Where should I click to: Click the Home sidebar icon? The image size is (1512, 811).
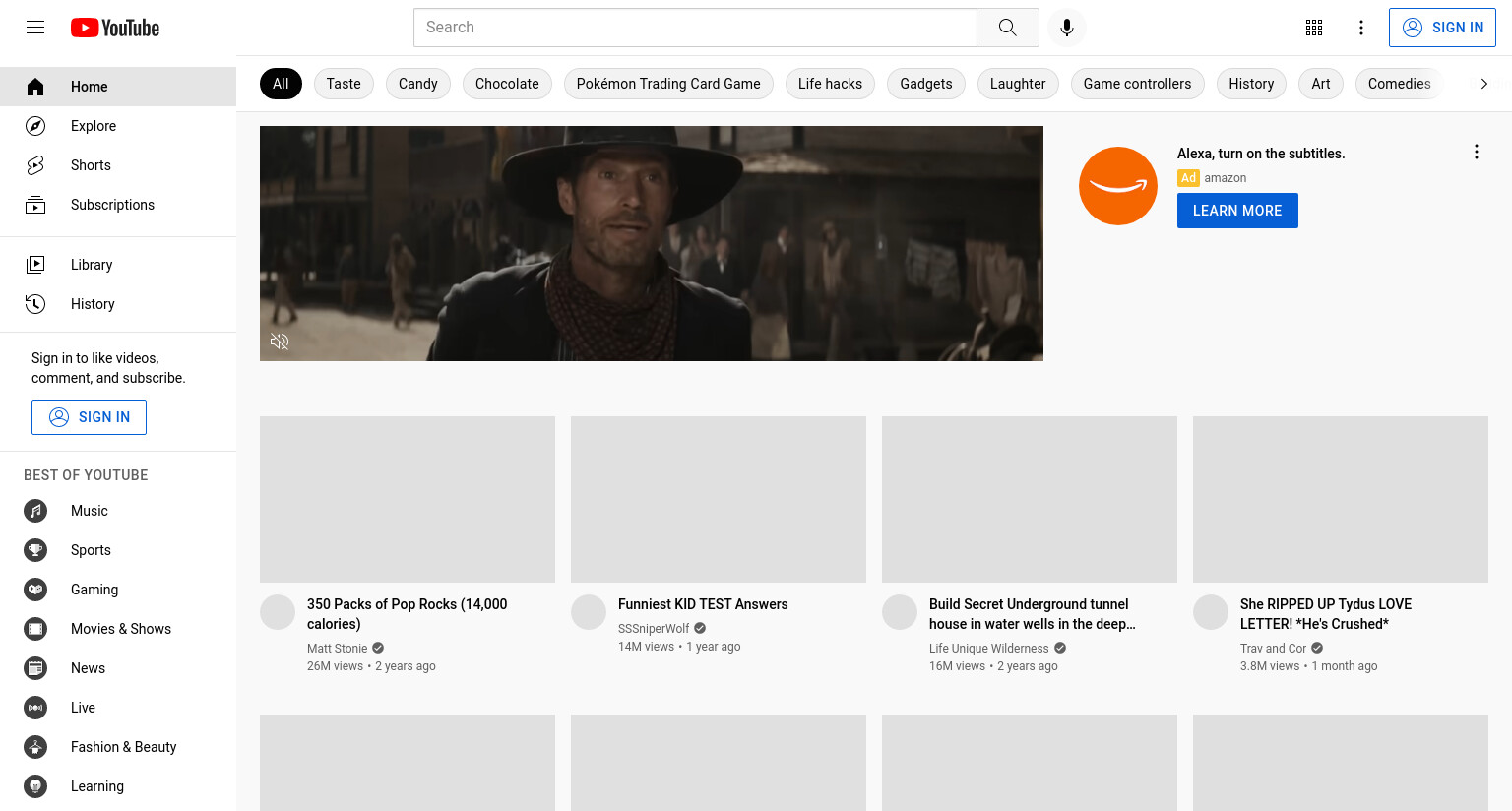pos(35,87)
